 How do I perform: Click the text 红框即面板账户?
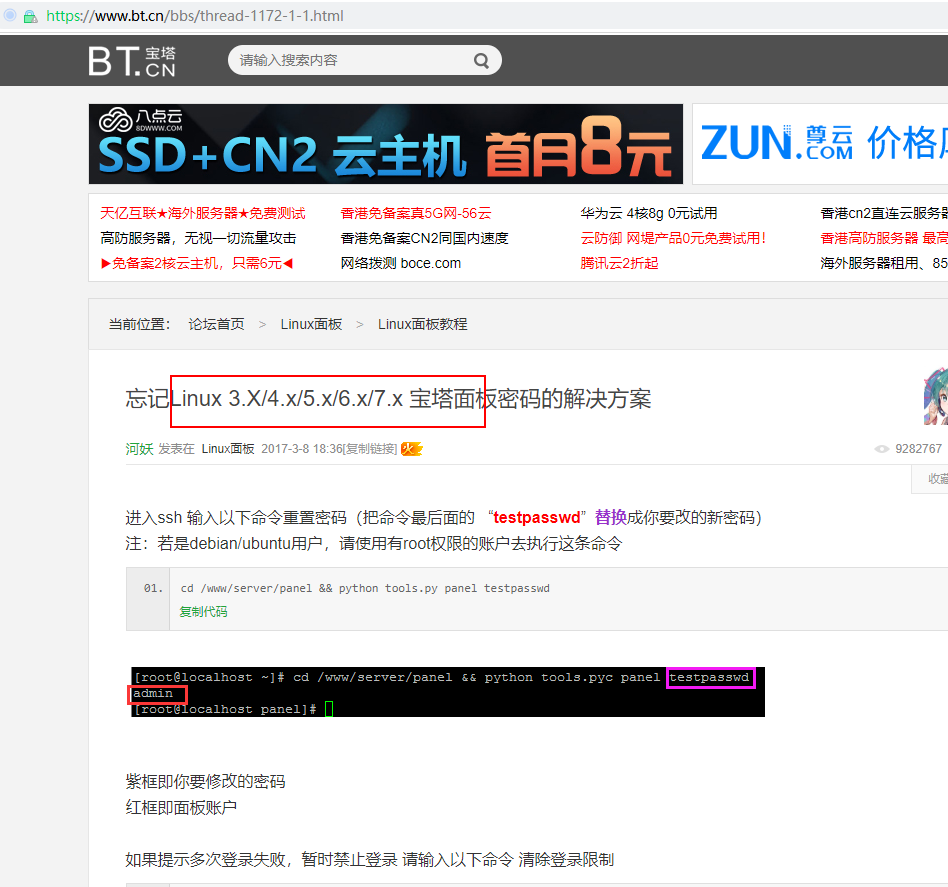coord(181,807)
